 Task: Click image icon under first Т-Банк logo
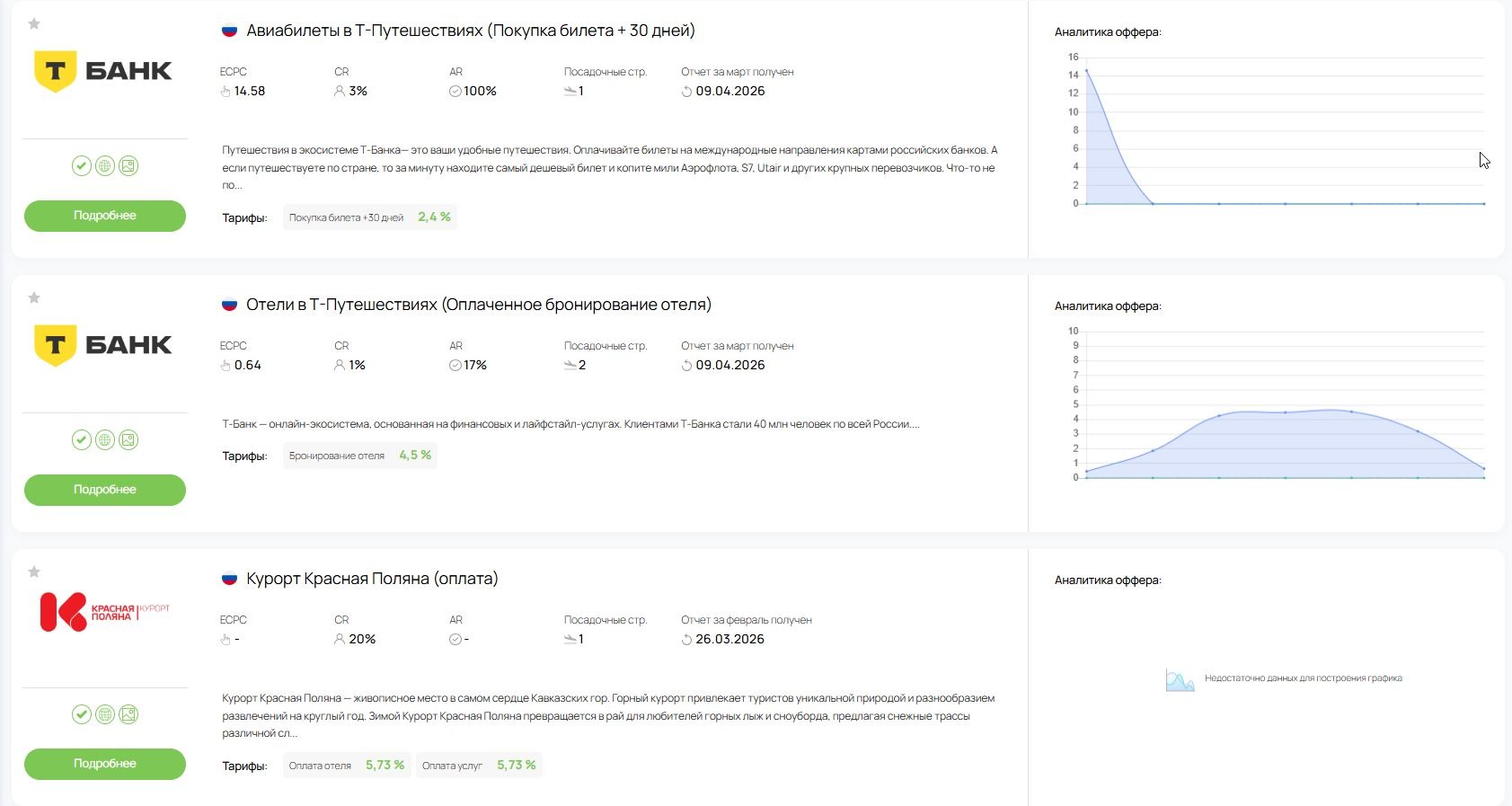(x=128, y=165)
